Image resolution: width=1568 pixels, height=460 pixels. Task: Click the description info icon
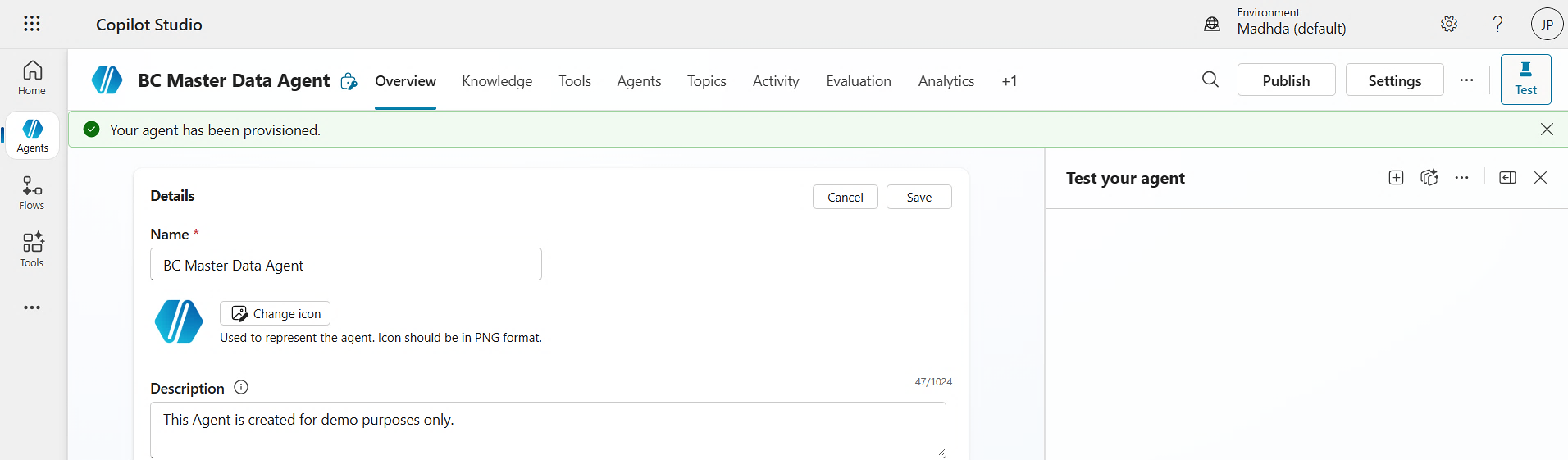click(x=241, y=388)
